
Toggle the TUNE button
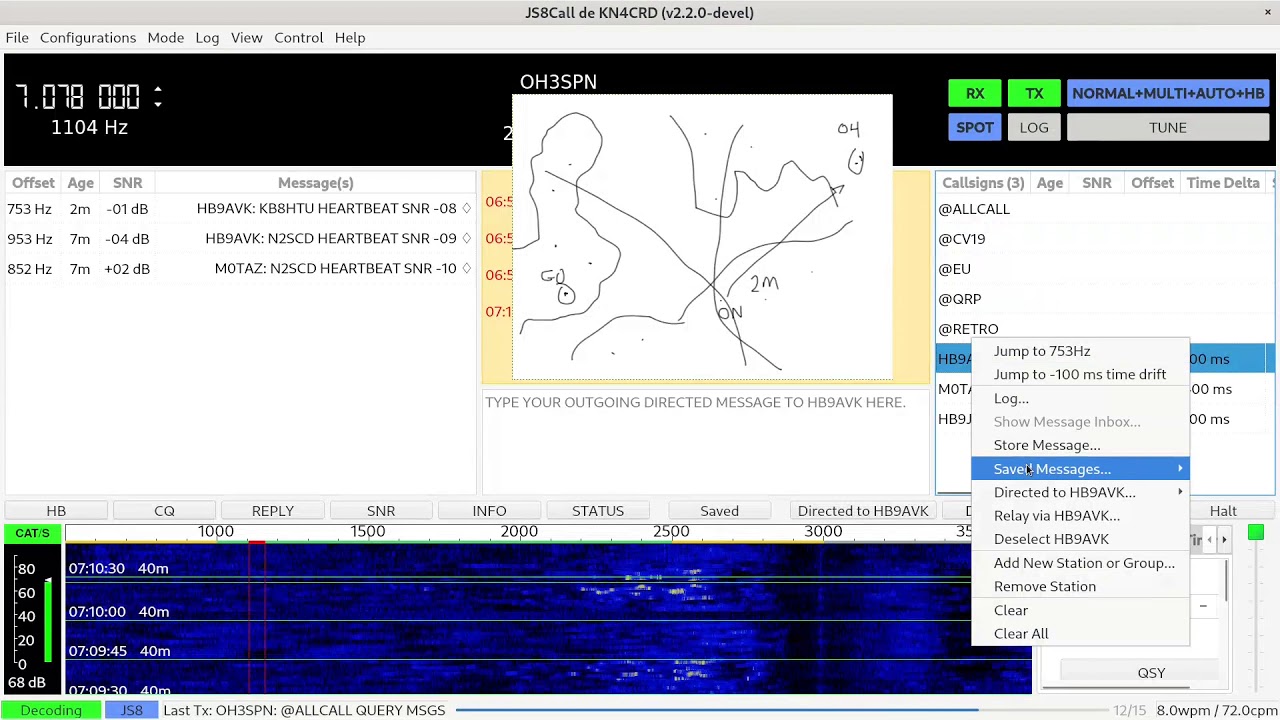tap(1168, 128)
